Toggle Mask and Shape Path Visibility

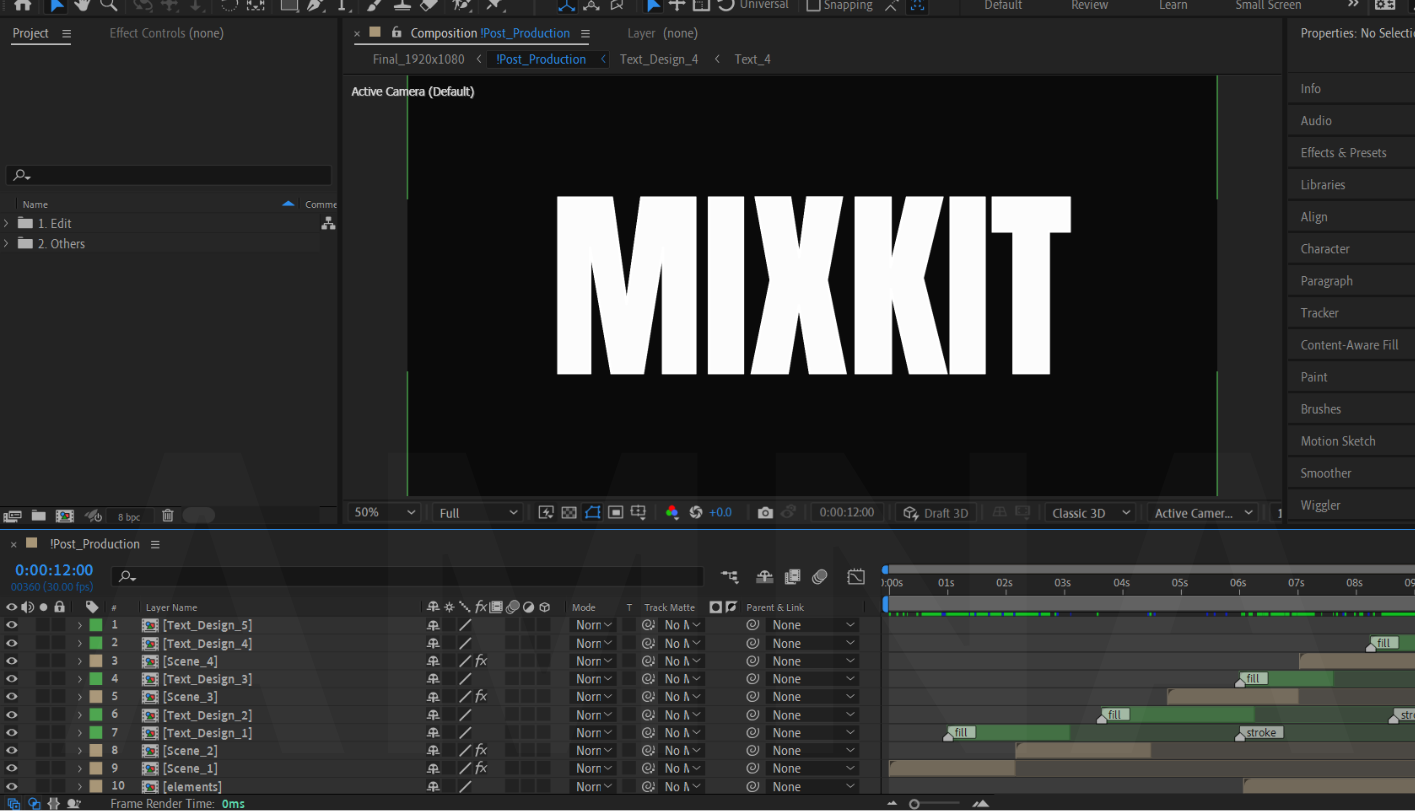click(x=593, y=512)
